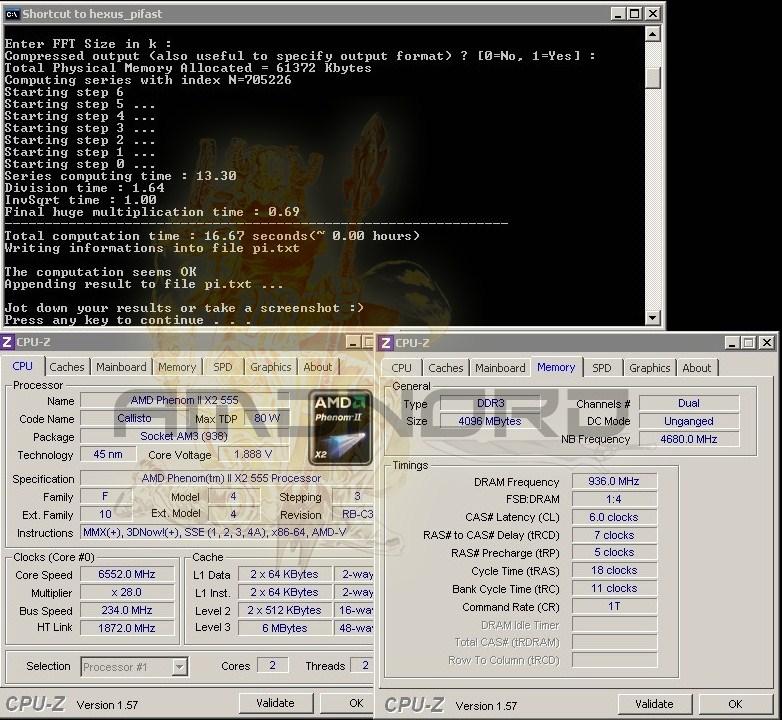
Task: Click the console scrollbar up arrow
Action: pyautogui.click(x=652, y=34)
